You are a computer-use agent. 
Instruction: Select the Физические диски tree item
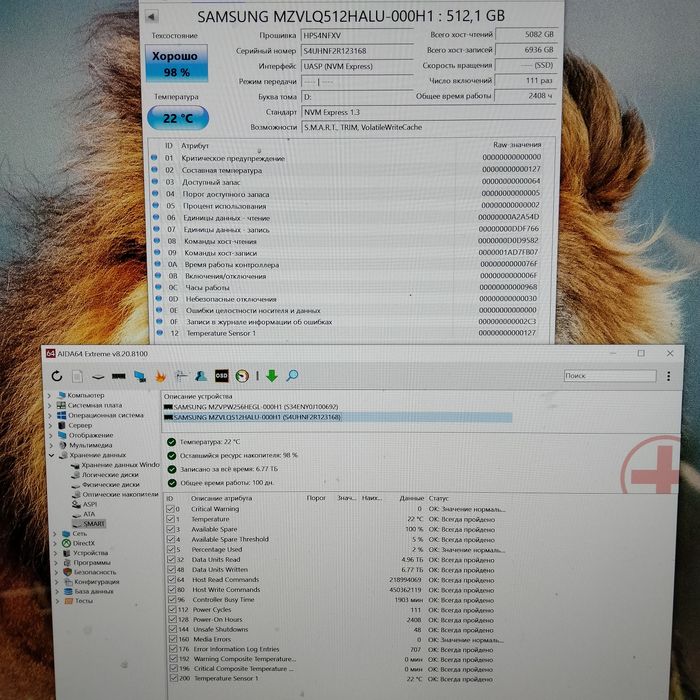(111, 484)
